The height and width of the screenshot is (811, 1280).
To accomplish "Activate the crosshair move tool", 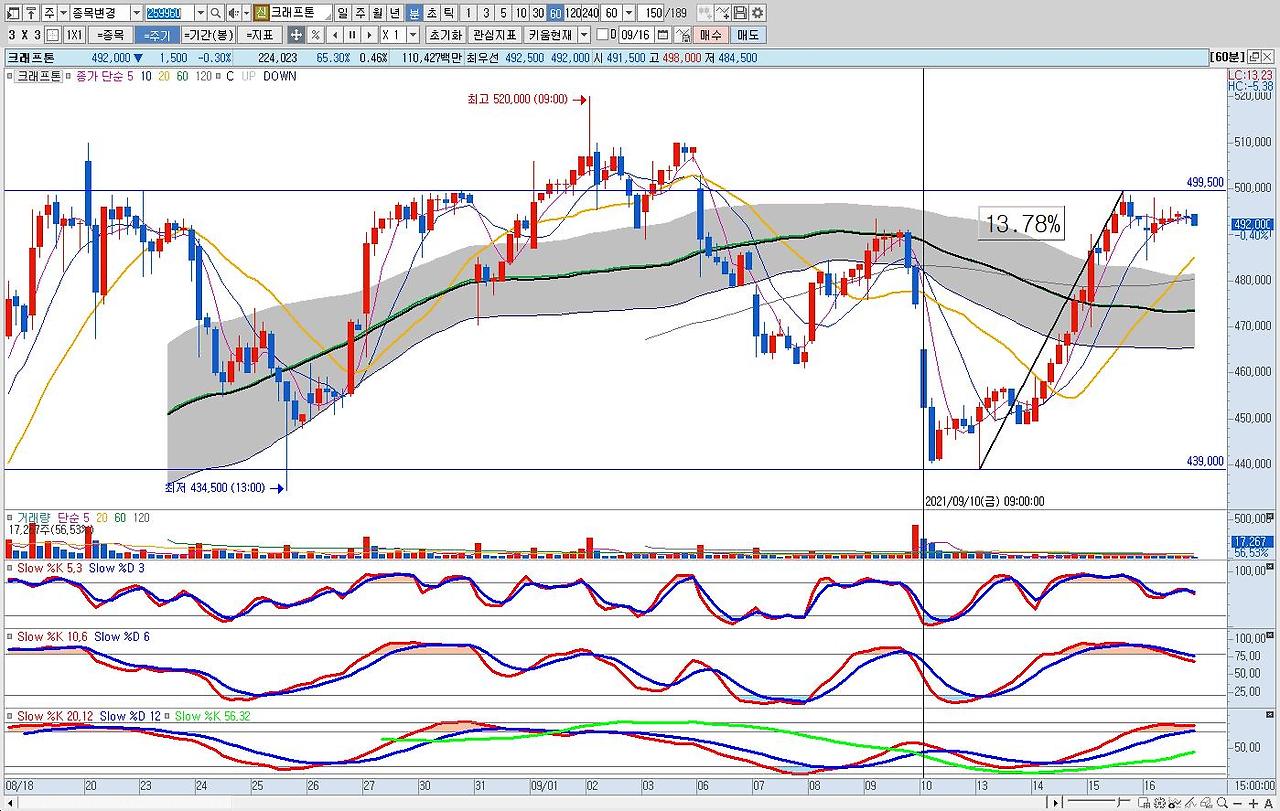I will point(296,35).
